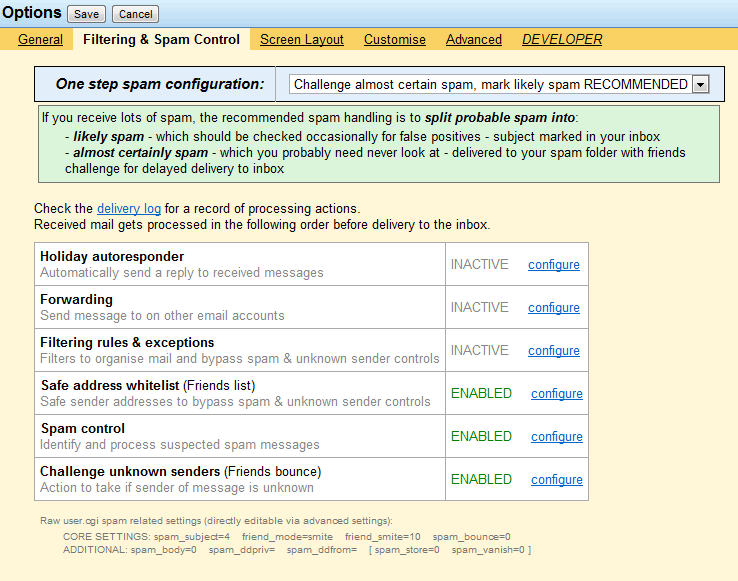Open the delivery log link

click(127, 209)
